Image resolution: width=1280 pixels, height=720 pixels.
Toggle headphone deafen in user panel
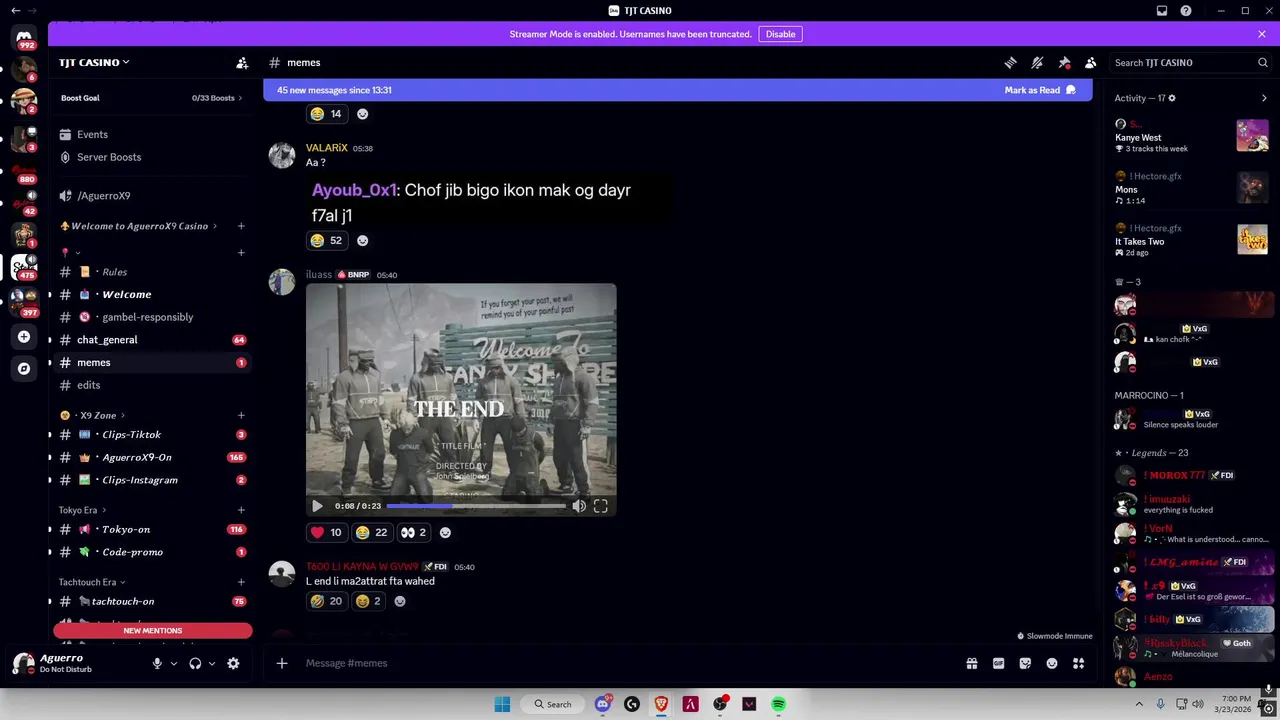pos(195,663)
